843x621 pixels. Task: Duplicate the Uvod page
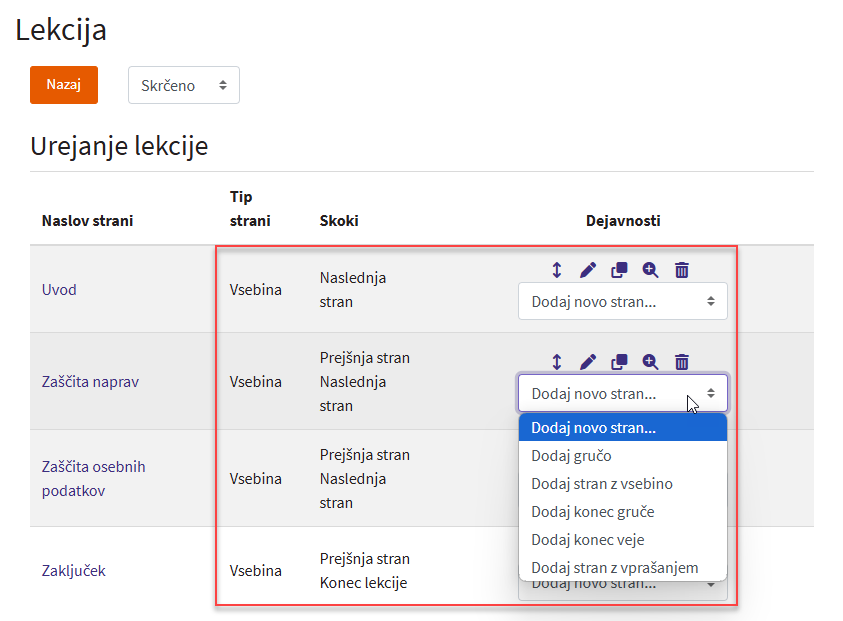pyautogui.click(x=619, y=270)
